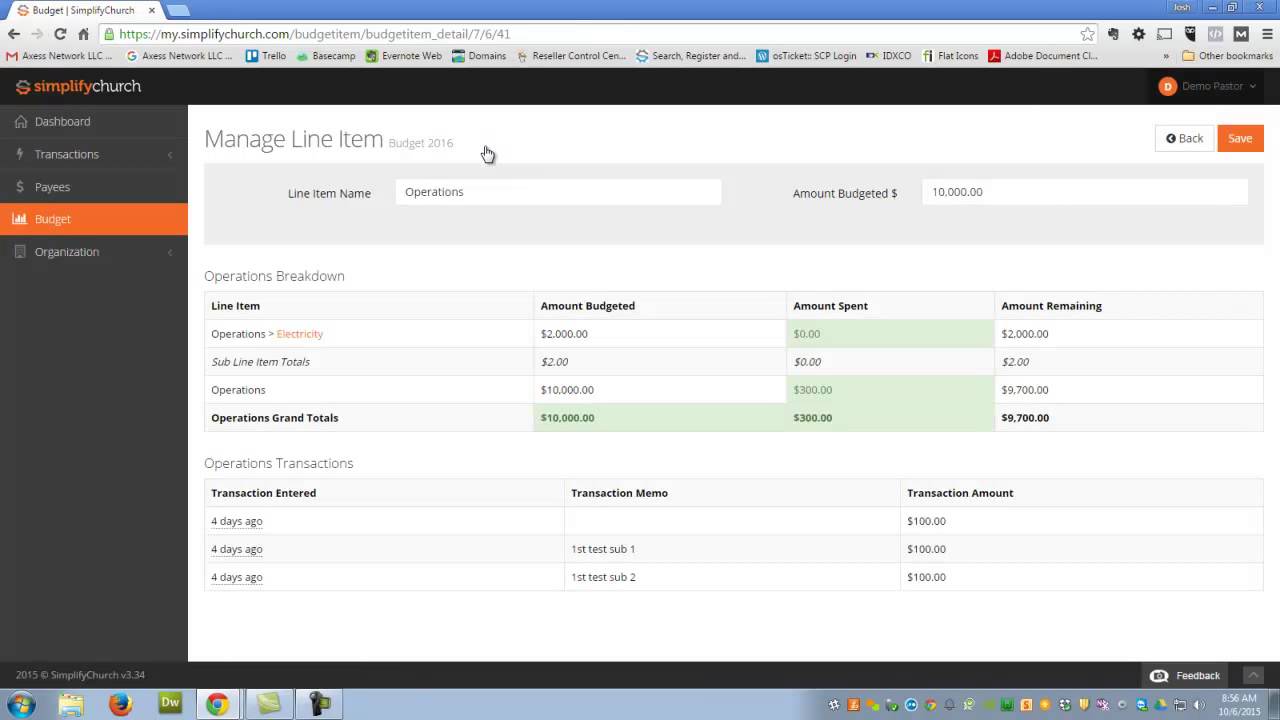Viewport: 1280px width, 720px height.
Task: Open the Adobe Document Cl... bookmark
Action: pos(1043,56)
